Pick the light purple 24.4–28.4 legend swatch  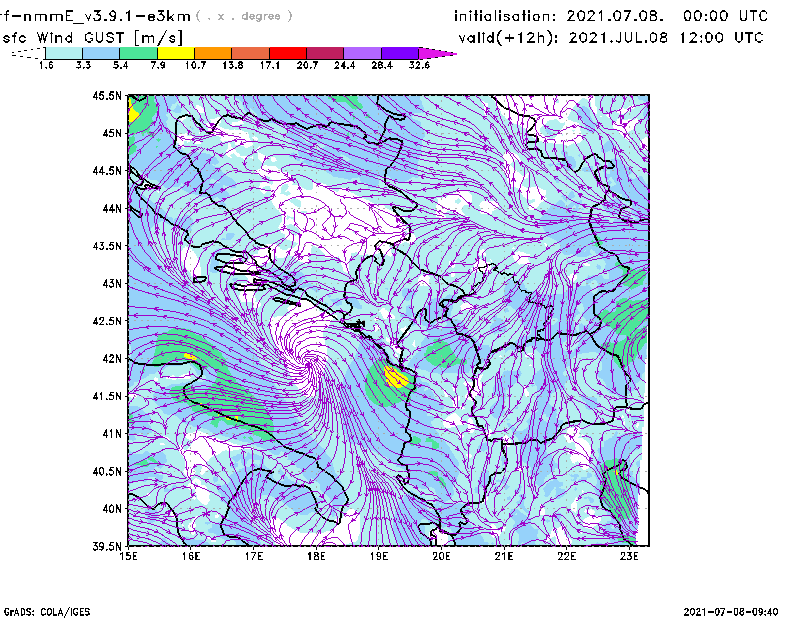click(x=362, y=53)
